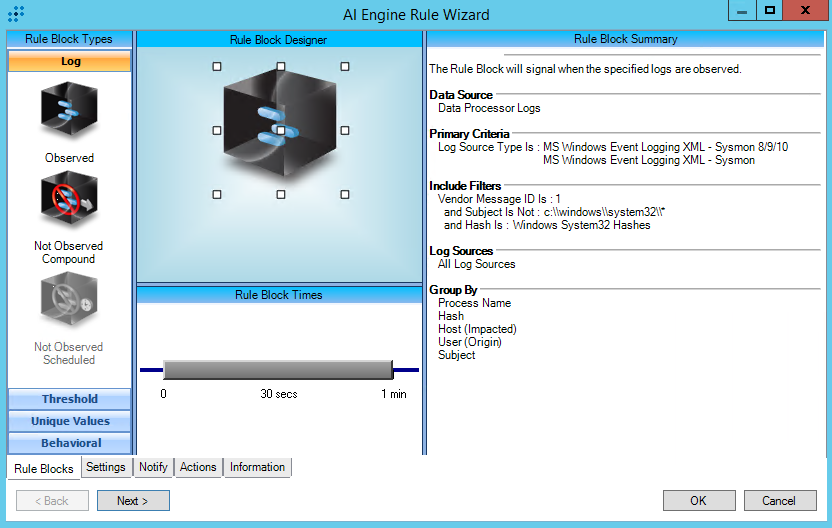The image size is (832, 528).
Task: Click the Cancel button
Action: coord(779,501)
